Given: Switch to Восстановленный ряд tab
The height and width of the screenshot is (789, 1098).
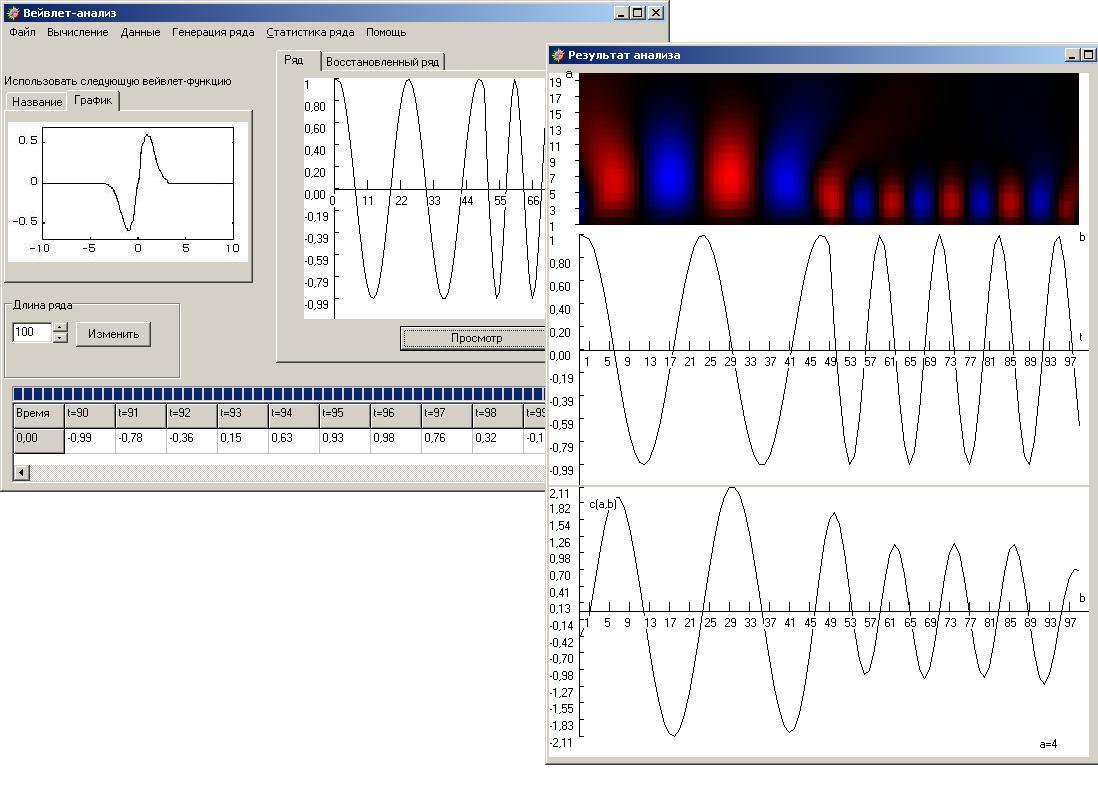Looking at the screenshot, I should (382, 62).
